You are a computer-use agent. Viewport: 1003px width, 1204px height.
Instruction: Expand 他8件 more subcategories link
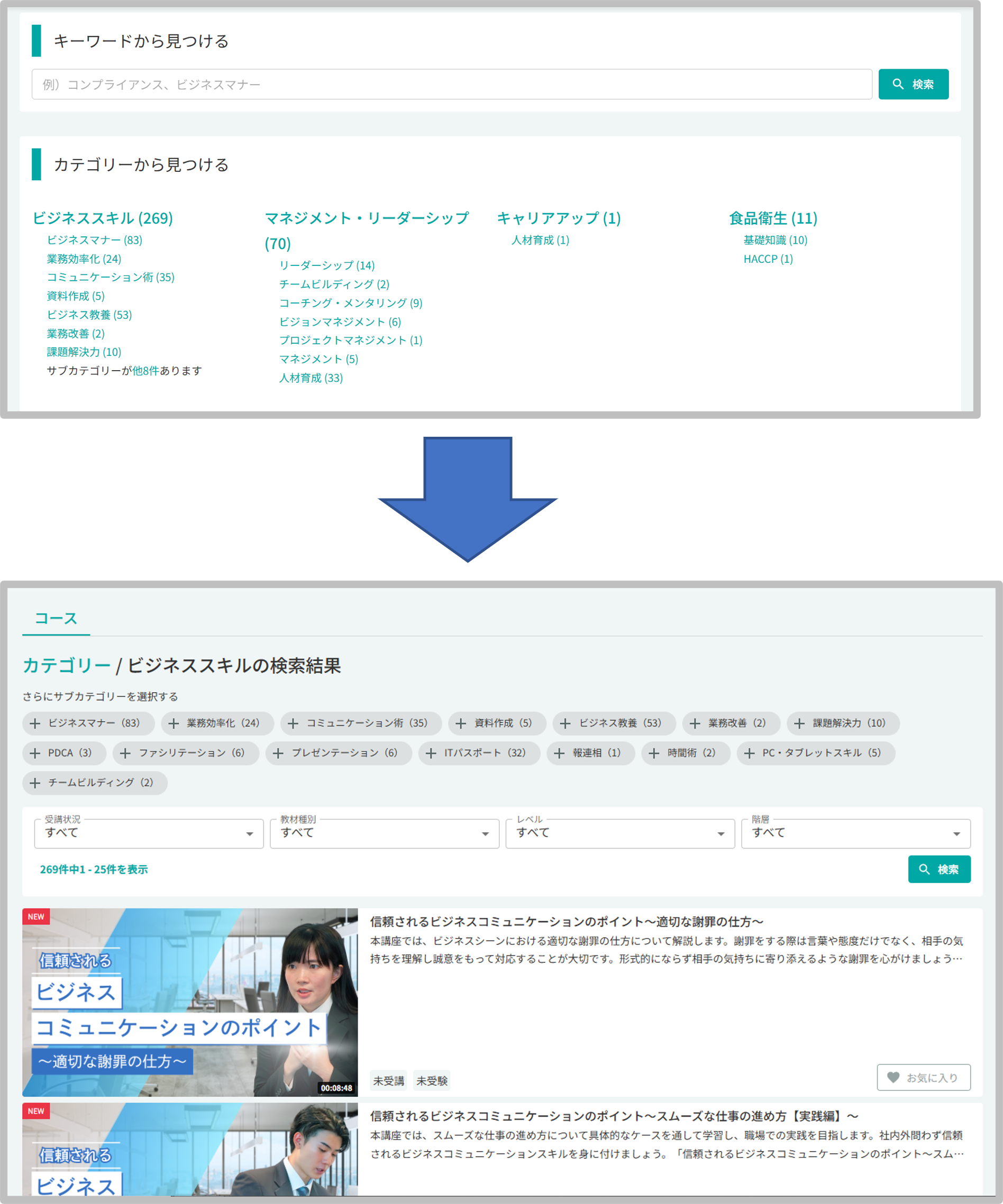point(145,371)
